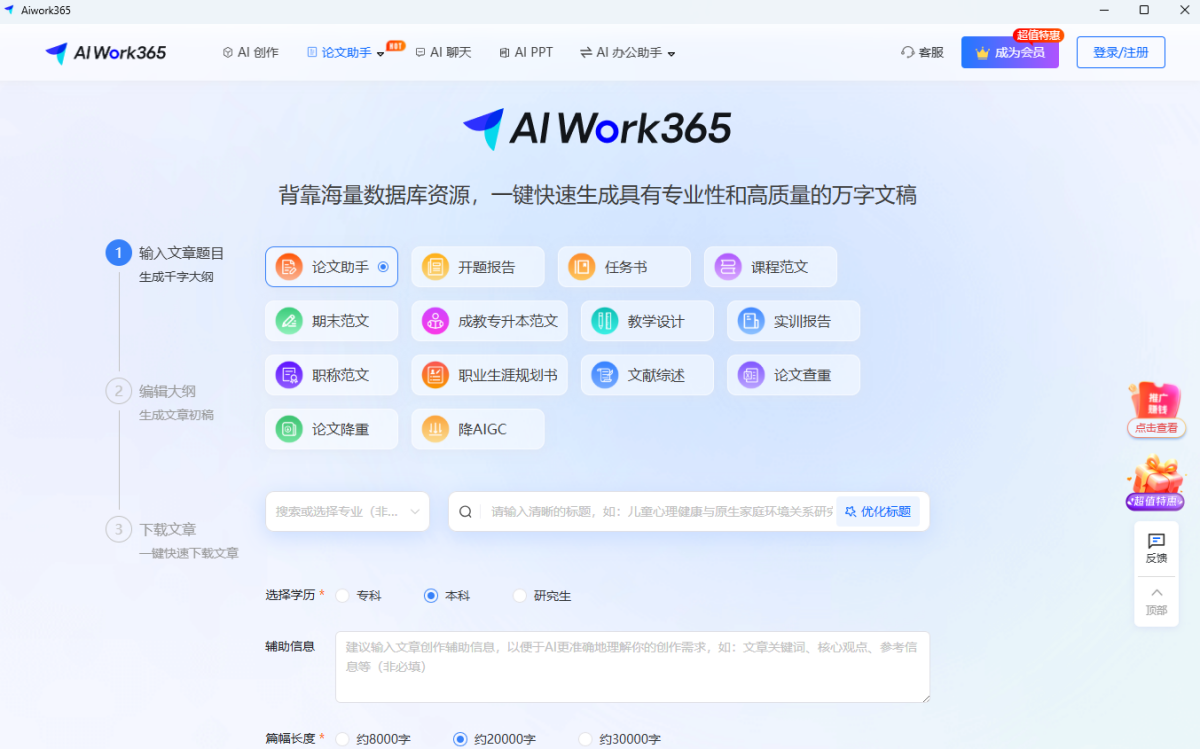1200x749 pixels.
Task: Click the 职称范文 purple card icon
Action: click(289, 375)
